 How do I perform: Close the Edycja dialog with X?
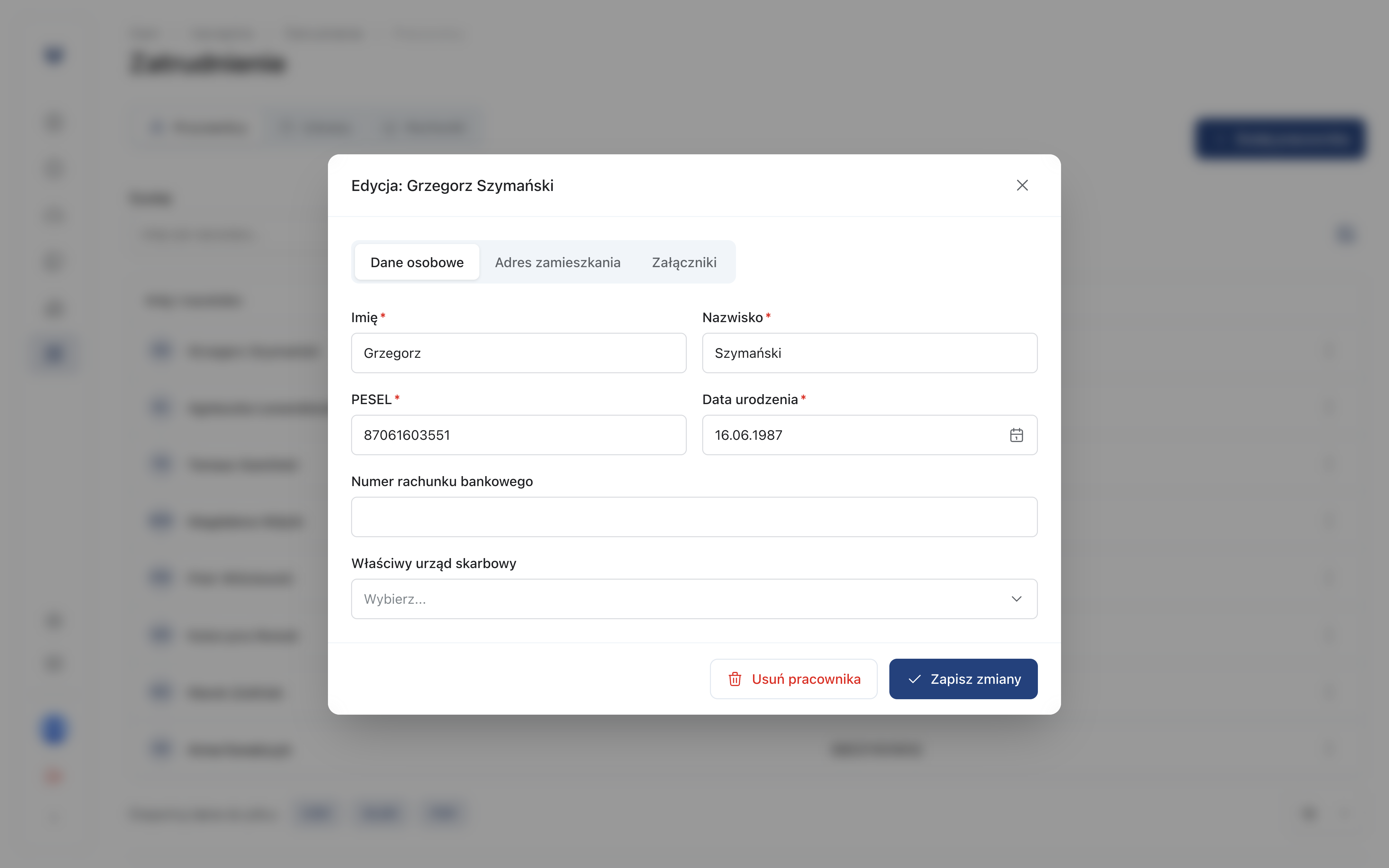click(x=1022, y=185)
